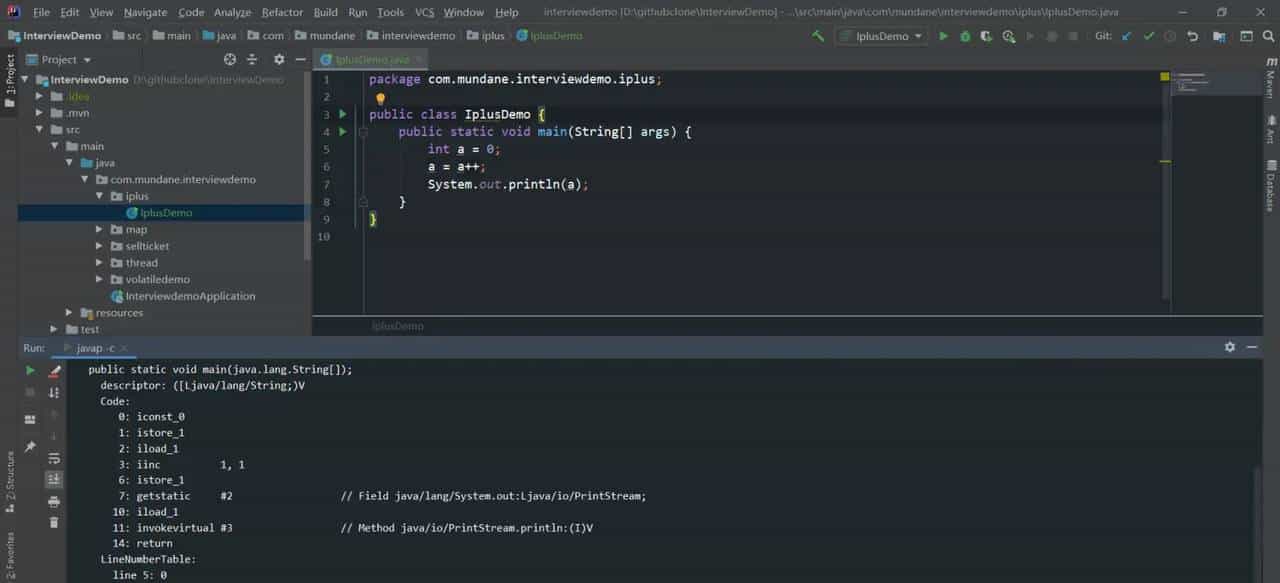Open Search Everywhere magnifier icon
This screenshot has height=583, width=1280.
1268,36
